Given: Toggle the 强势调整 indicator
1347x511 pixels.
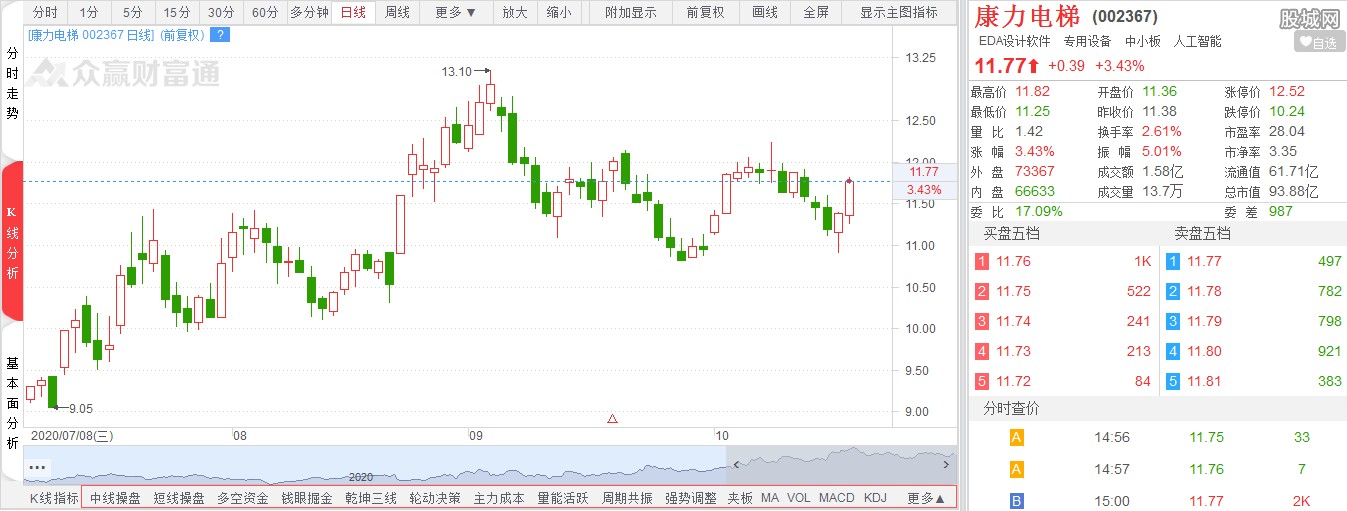Looking at the screenshot, I should tap(691, 498).
